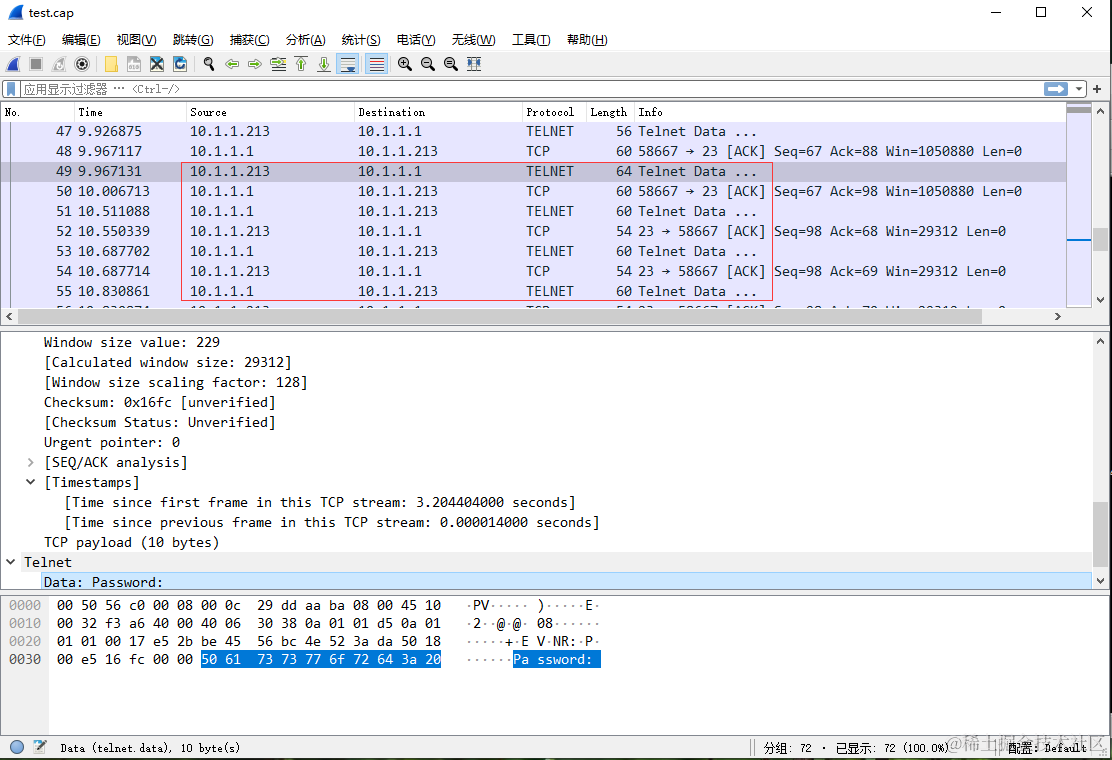1112x760 pixels.
Task: Toggle auto-scroll during live capture
Action: [348, 65]
